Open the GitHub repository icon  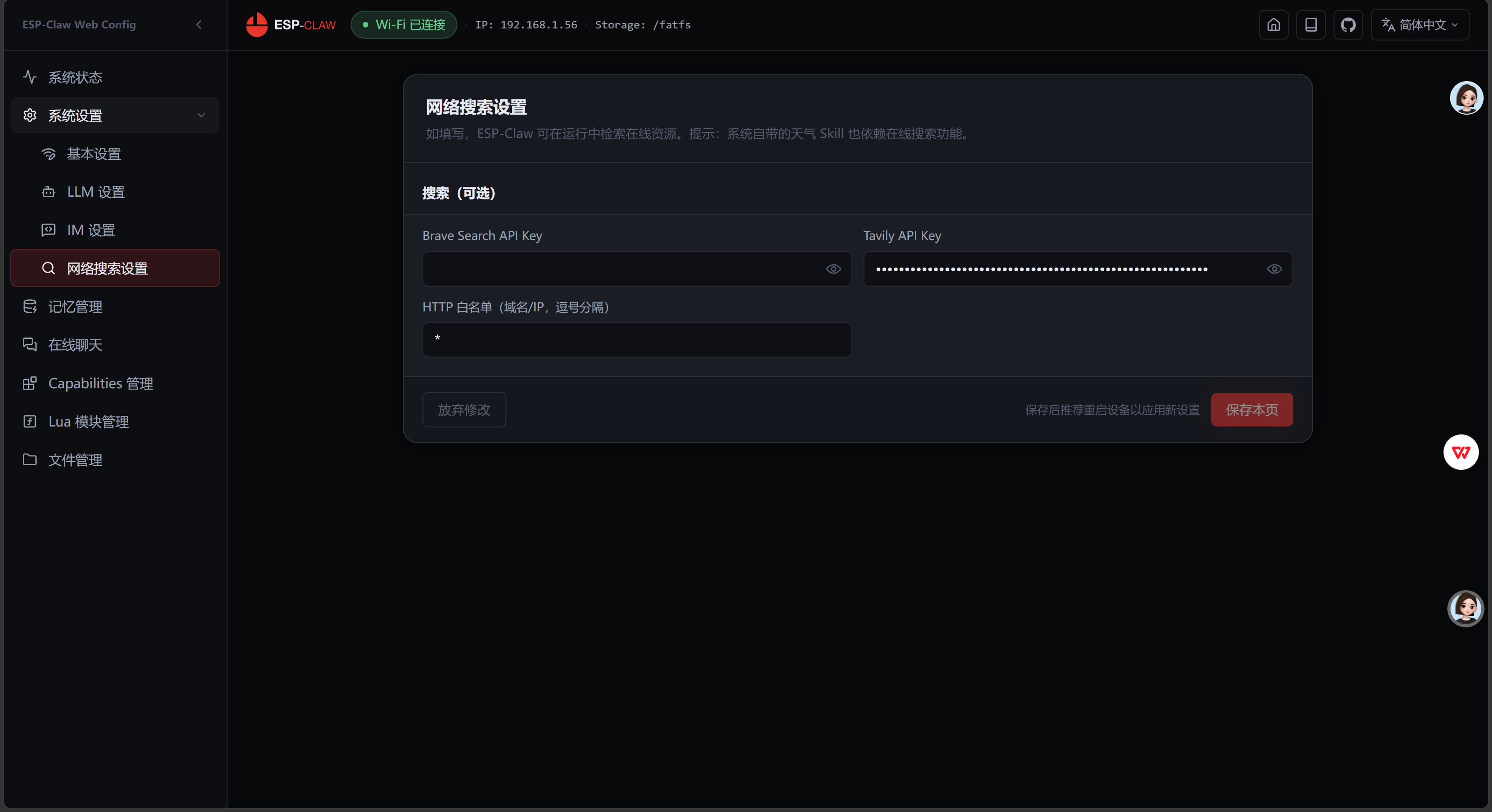tap(1348, 25)
